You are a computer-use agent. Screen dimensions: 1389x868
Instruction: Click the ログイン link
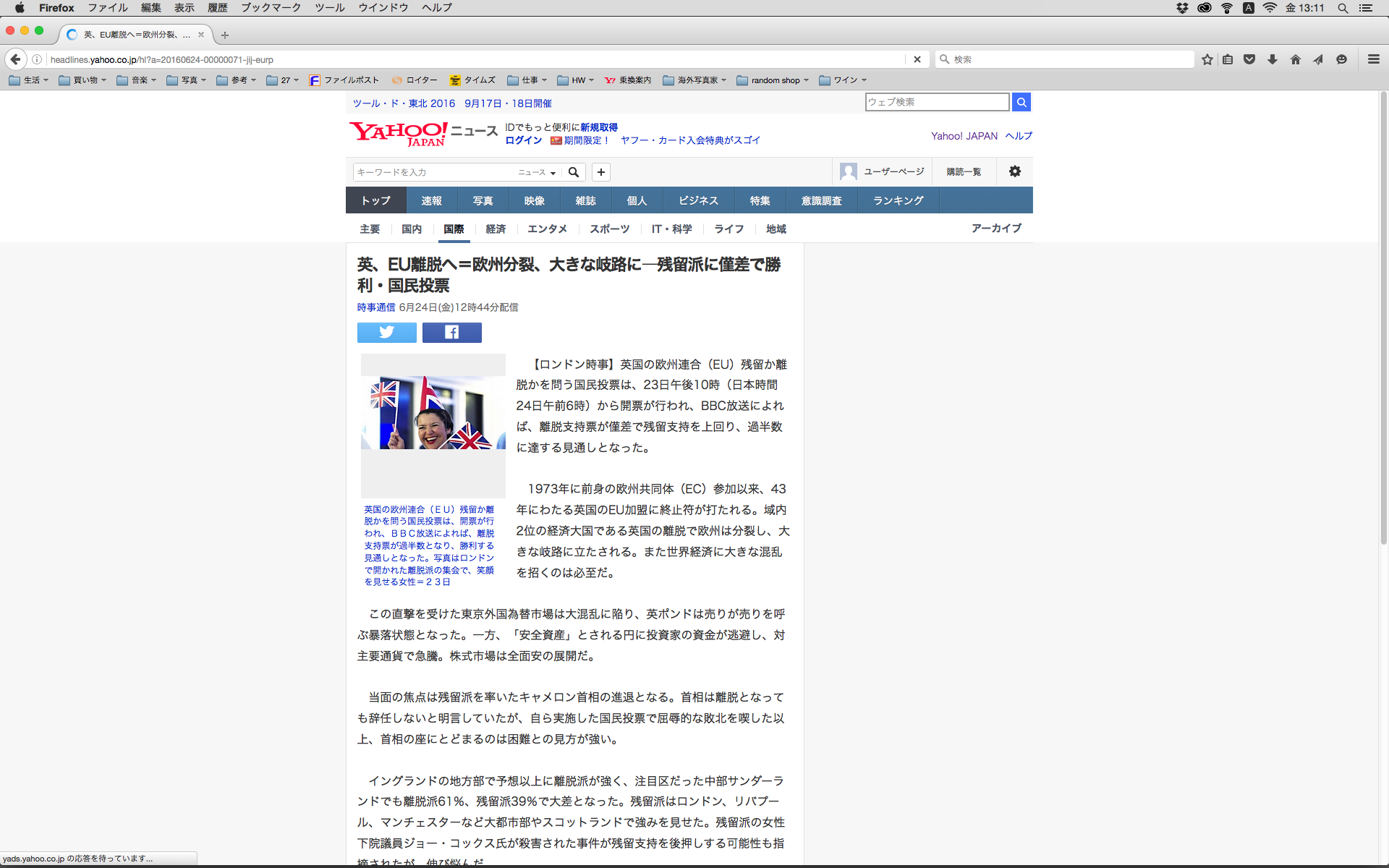click(523, 140)
